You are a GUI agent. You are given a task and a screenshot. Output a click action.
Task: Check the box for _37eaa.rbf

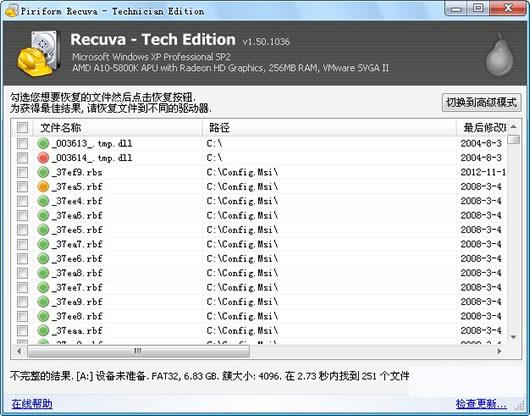[x=22, y=331]
